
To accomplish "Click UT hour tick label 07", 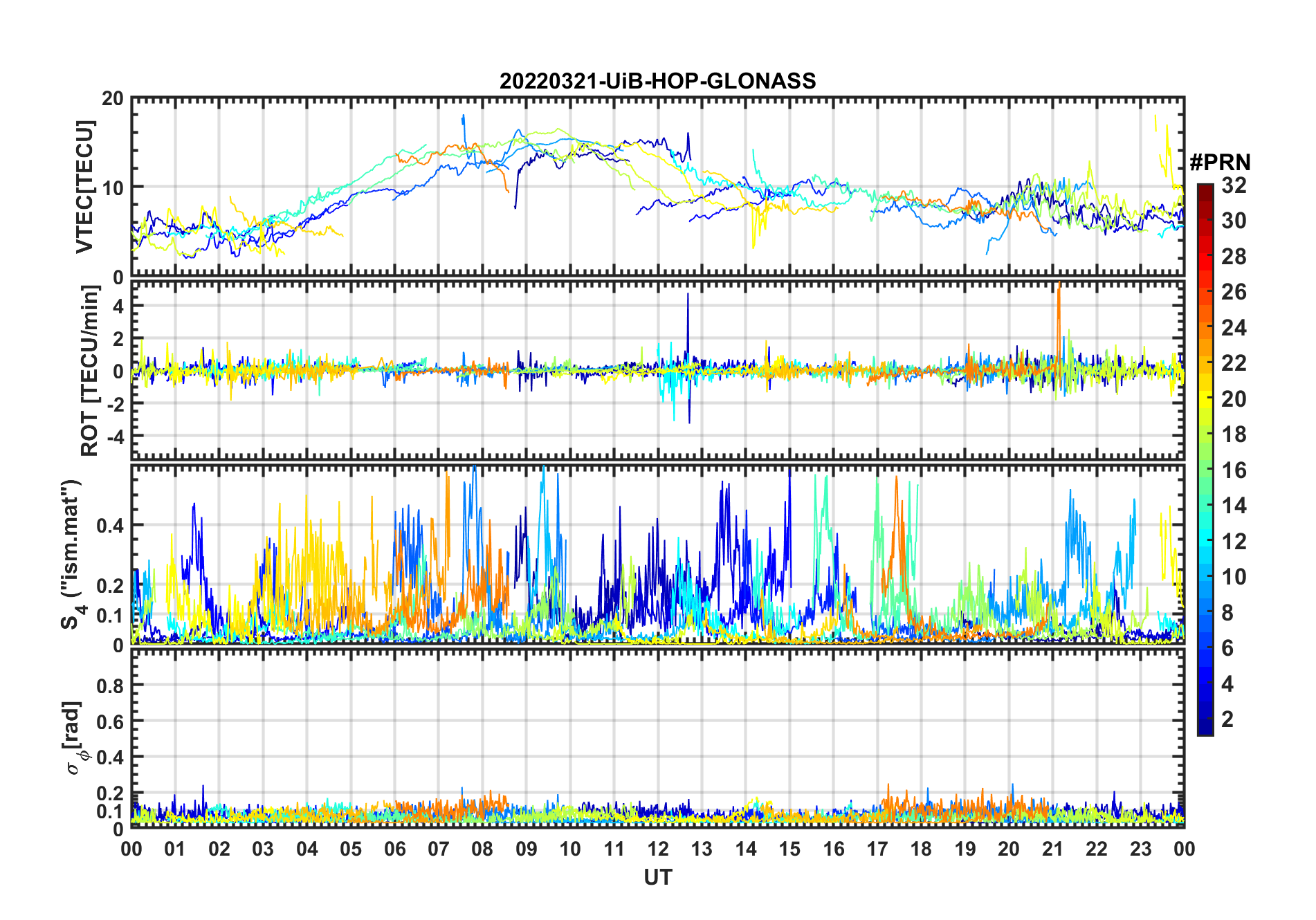I will click(439, 849).
